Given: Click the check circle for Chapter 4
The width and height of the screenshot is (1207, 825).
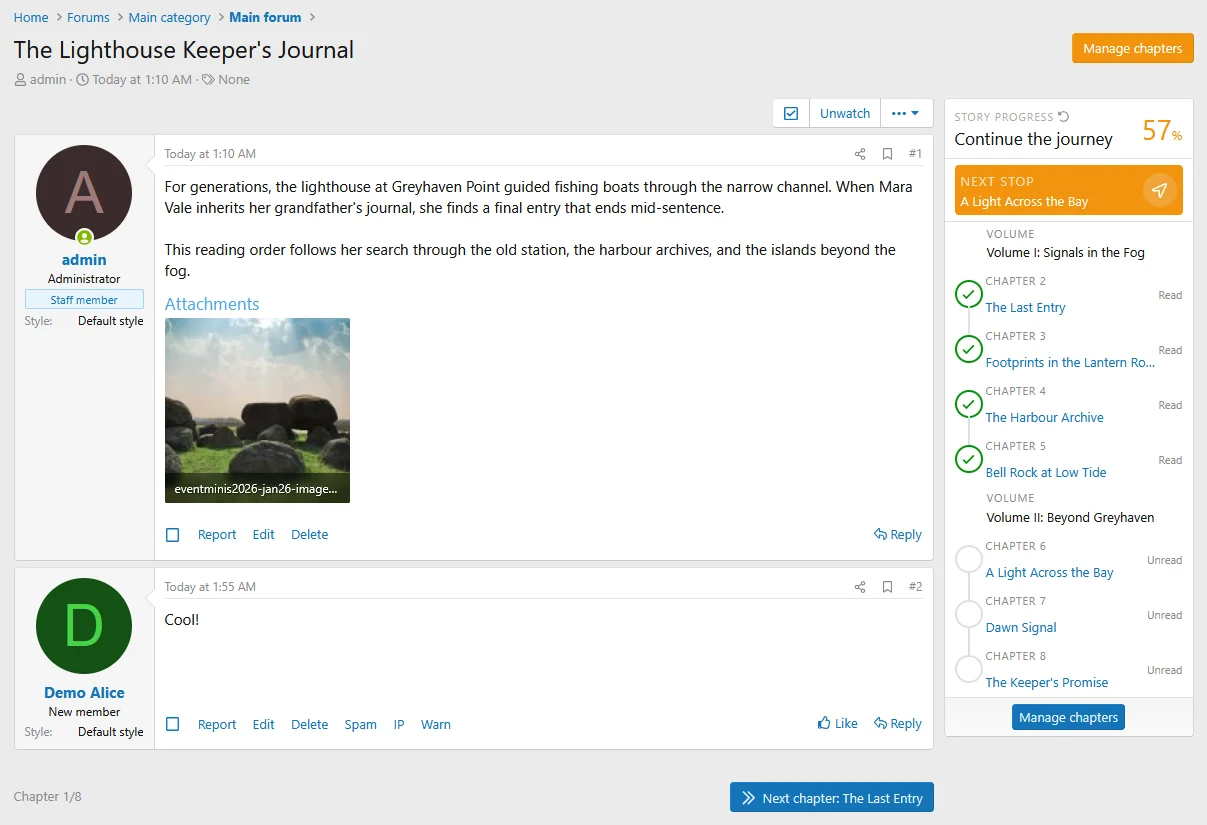Looking at the screenshot, I should coord(969,404).
